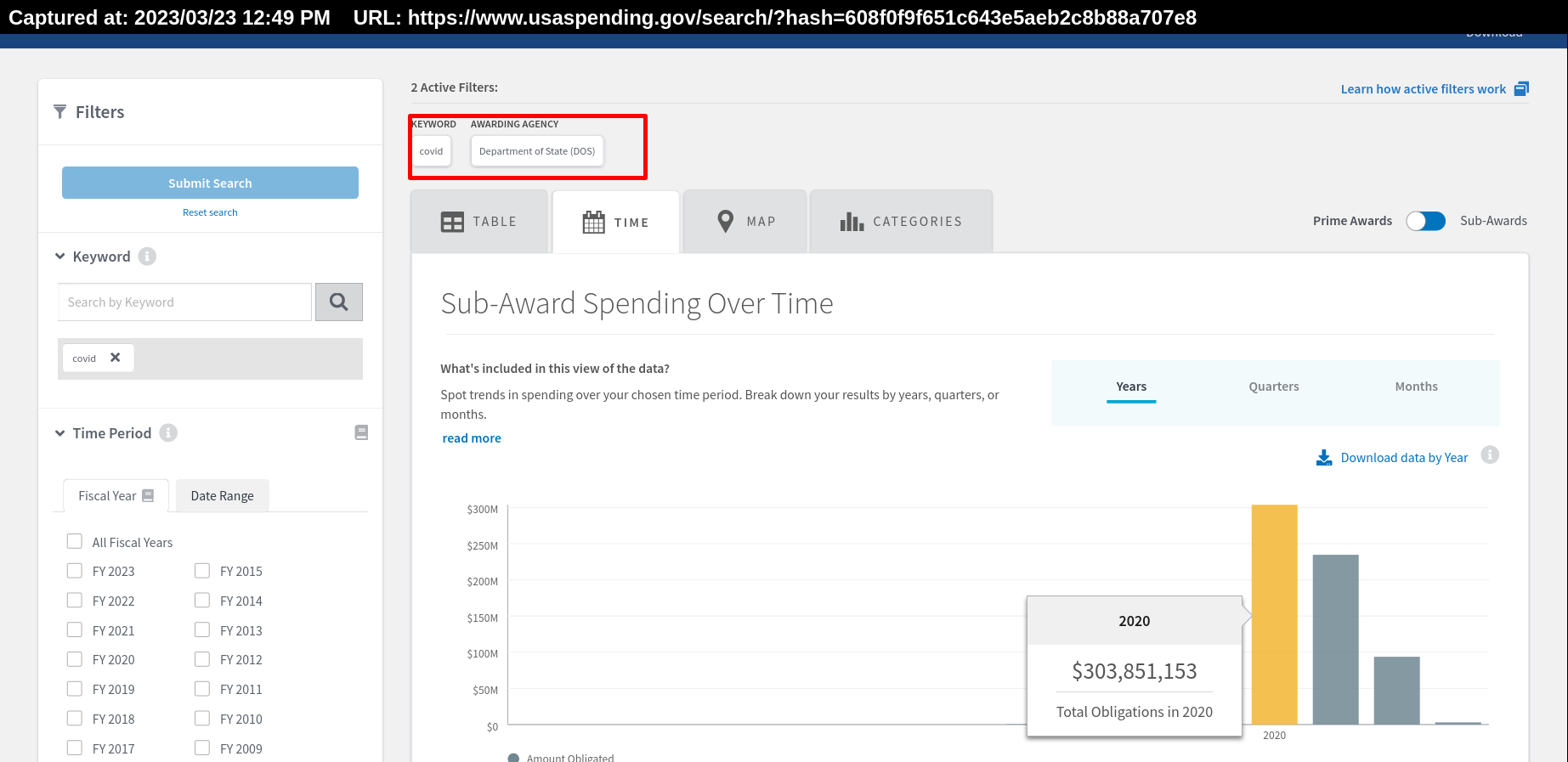Click the Department of State (DOS) chip
Image resolution: width=1568 pixels, height=762 pixels.
click(537, 151)
